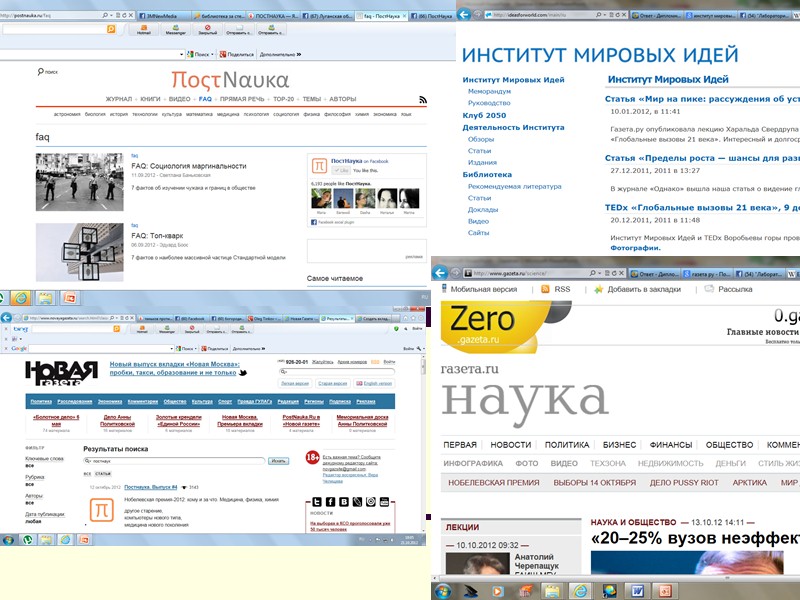
Task: Click the mobile phone icon near Мобильная версия
Action: pos(444,289)
